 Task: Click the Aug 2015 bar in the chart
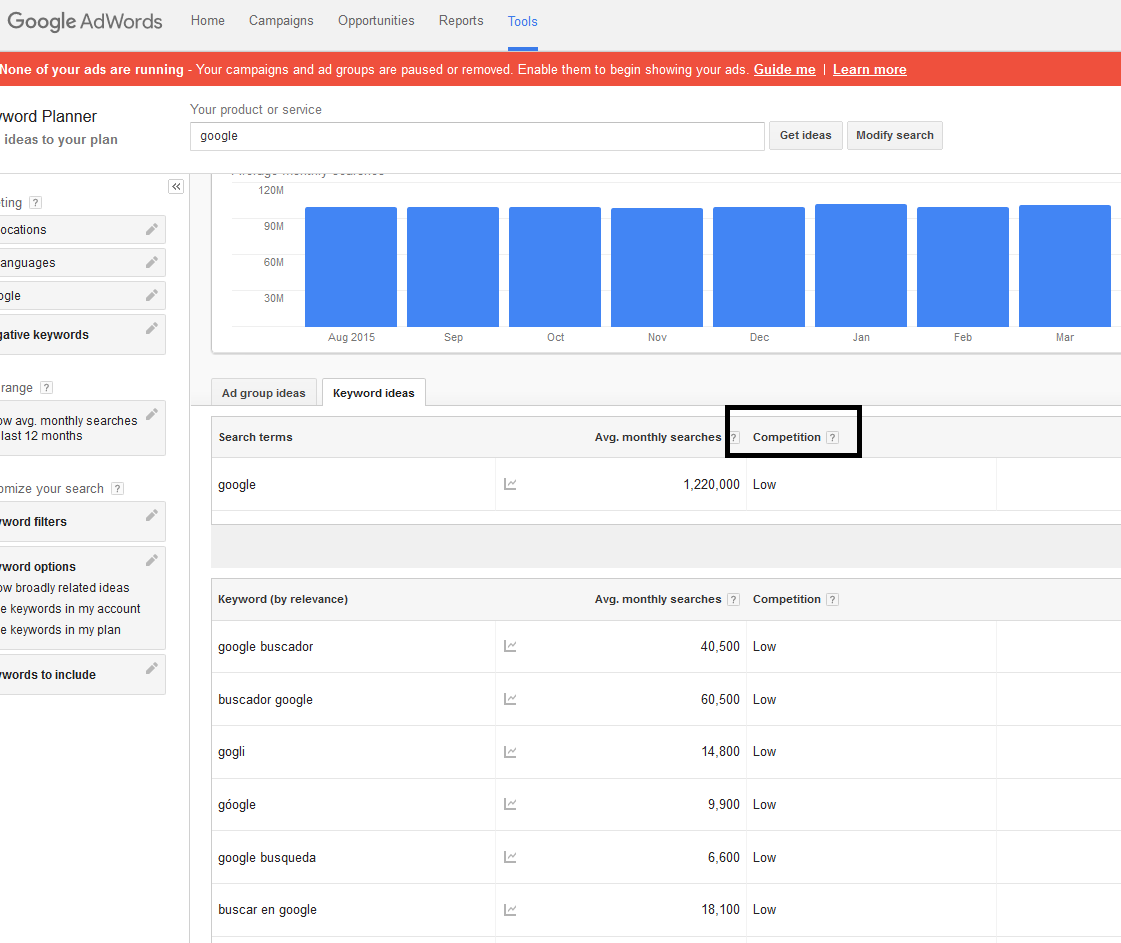[x=351, y=267]
